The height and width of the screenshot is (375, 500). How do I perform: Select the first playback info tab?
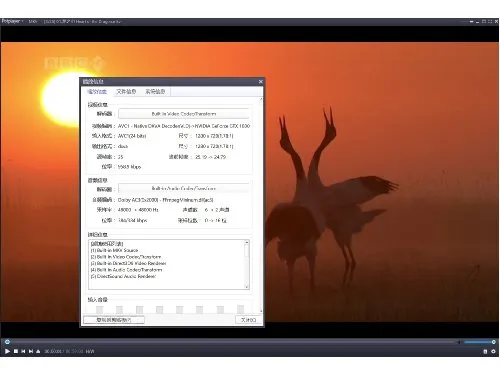(x=97, y=91)
